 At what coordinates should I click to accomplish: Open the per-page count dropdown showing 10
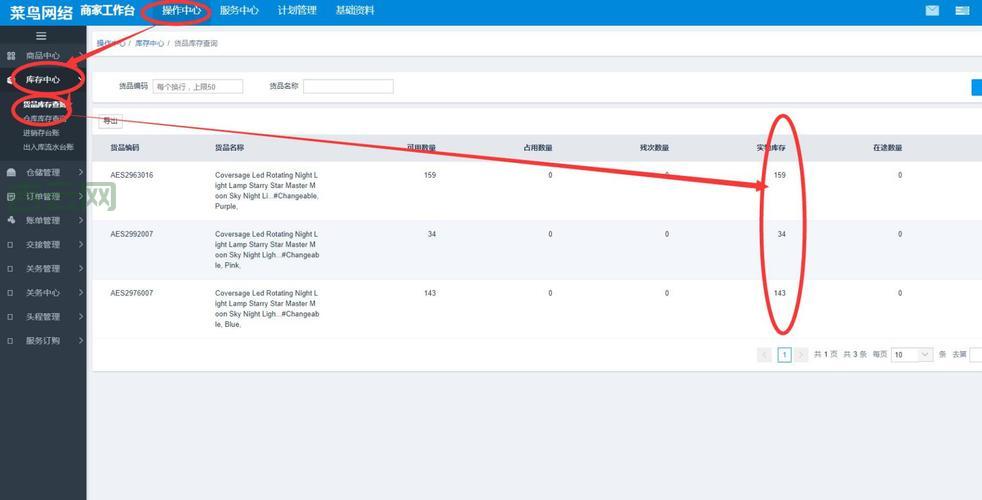(x=912, y=355)
